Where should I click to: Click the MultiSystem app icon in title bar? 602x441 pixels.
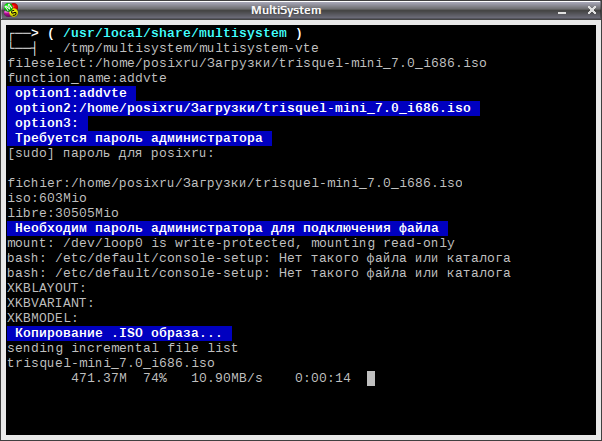[11, 10]
